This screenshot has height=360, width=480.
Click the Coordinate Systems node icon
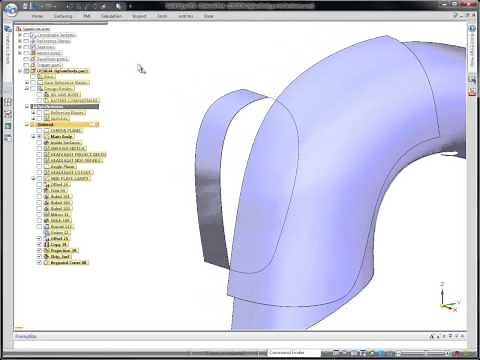click(33, 35)
